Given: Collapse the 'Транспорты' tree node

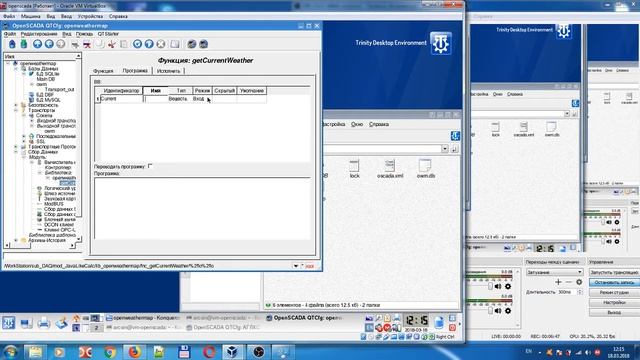Looking at the screenshot, I should click(16, 111).
